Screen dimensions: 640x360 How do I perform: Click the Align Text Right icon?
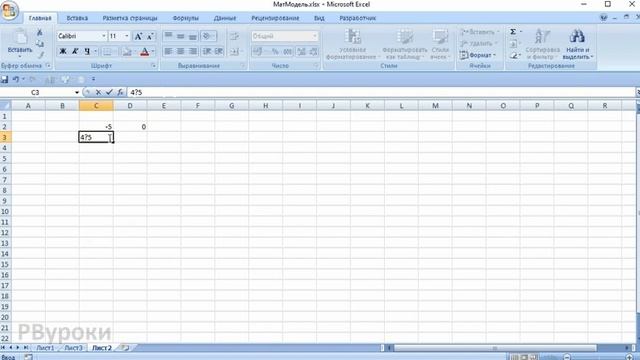tap(193, 51)
